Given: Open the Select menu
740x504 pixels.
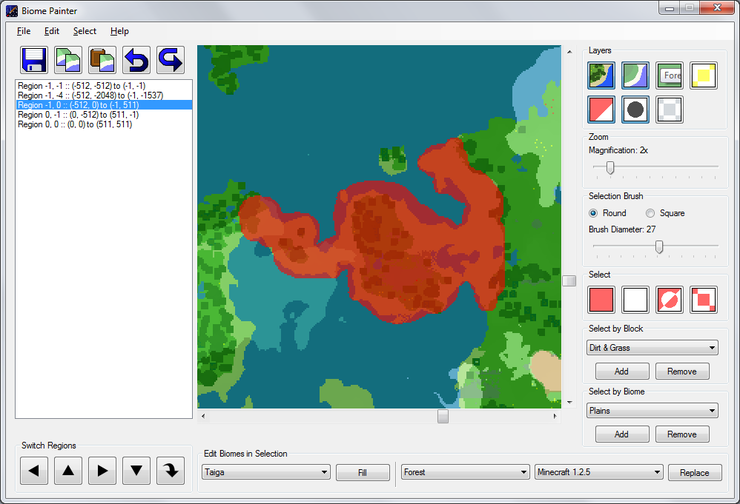Looking at the screenshot, I should (84, 31).
